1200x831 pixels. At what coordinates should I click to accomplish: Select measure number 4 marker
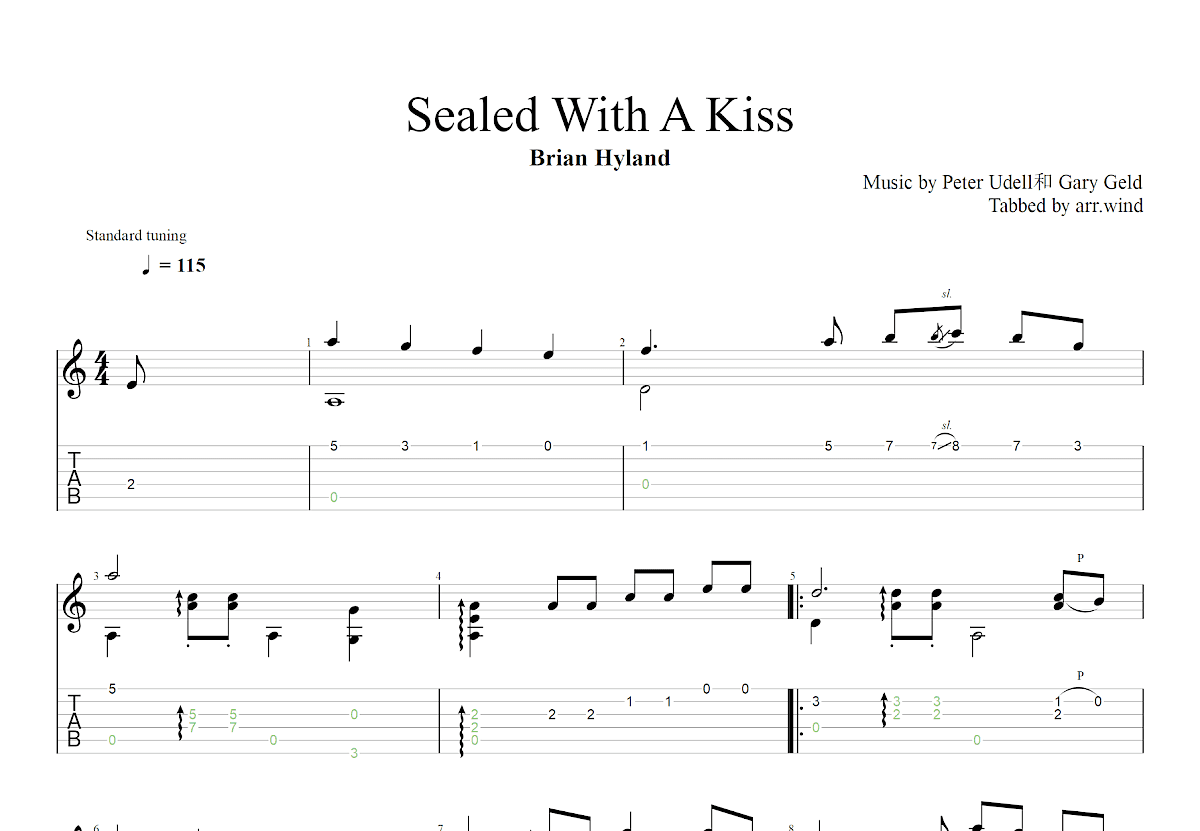(438, 577)
